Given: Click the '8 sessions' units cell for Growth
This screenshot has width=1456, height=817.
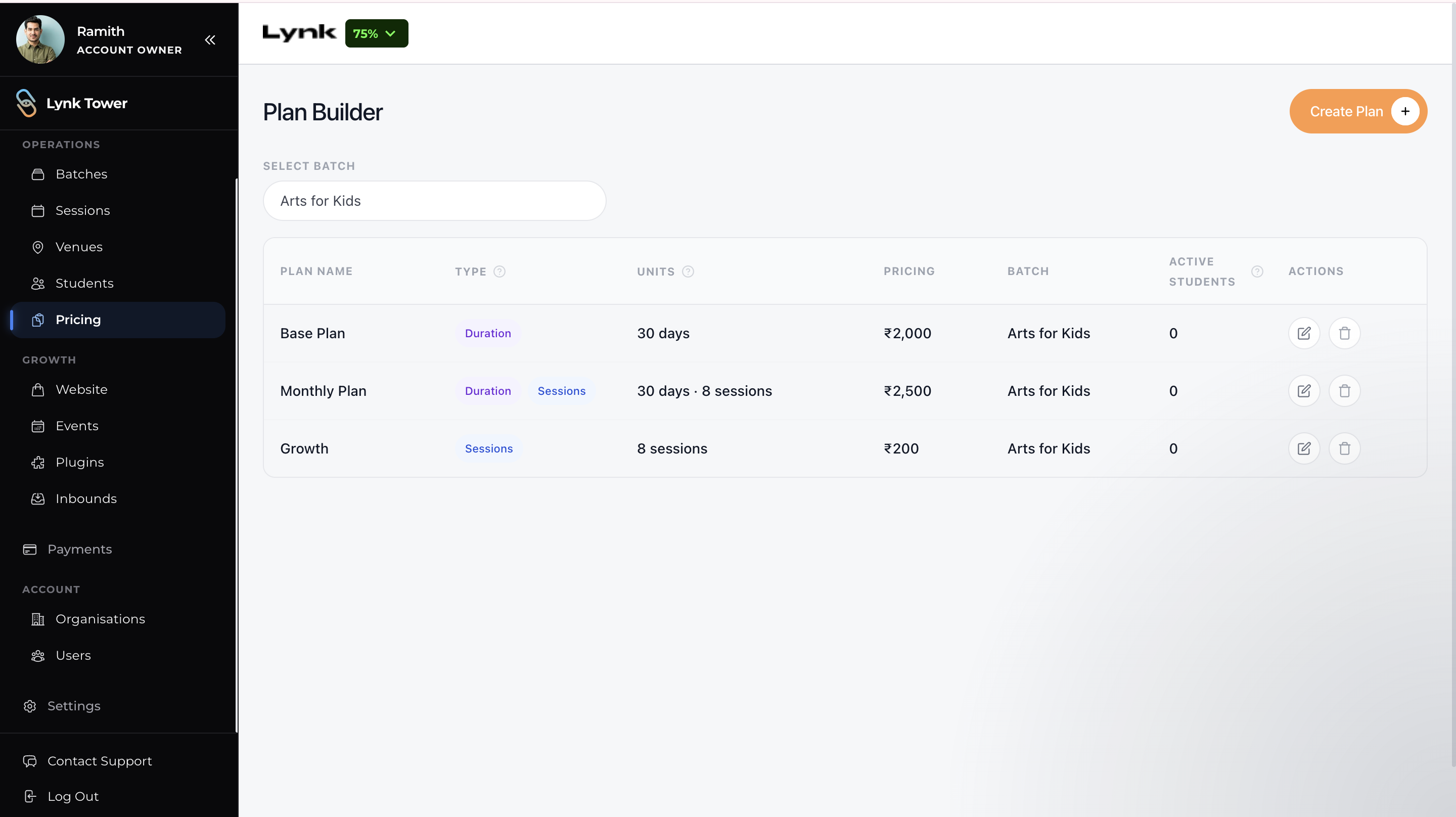Looking at the screenshot, I should (x=672, y=449).
